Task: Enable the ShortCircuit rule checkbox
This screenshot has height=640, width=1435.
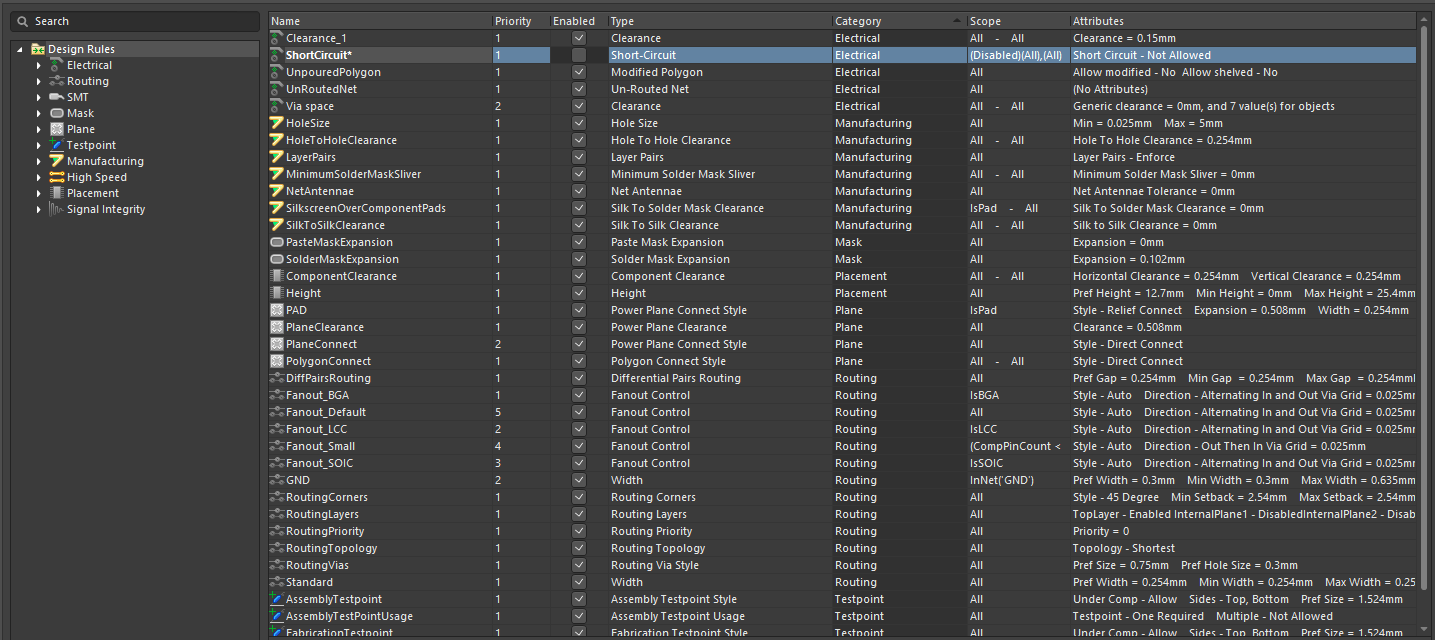Action: point(579,55)
